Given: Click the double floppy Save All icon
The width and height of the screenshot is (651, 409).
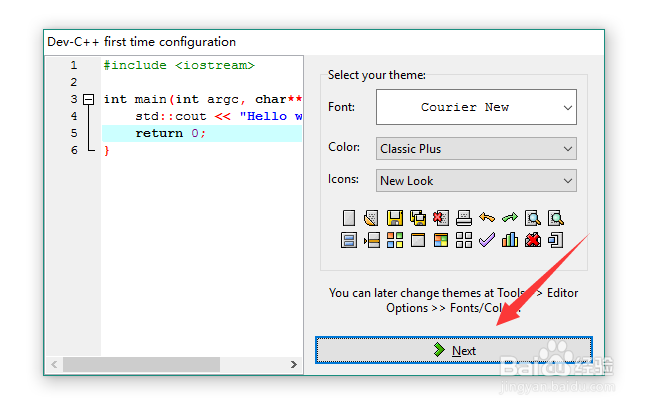Looking at the screenshot, I should coord(418,218).
